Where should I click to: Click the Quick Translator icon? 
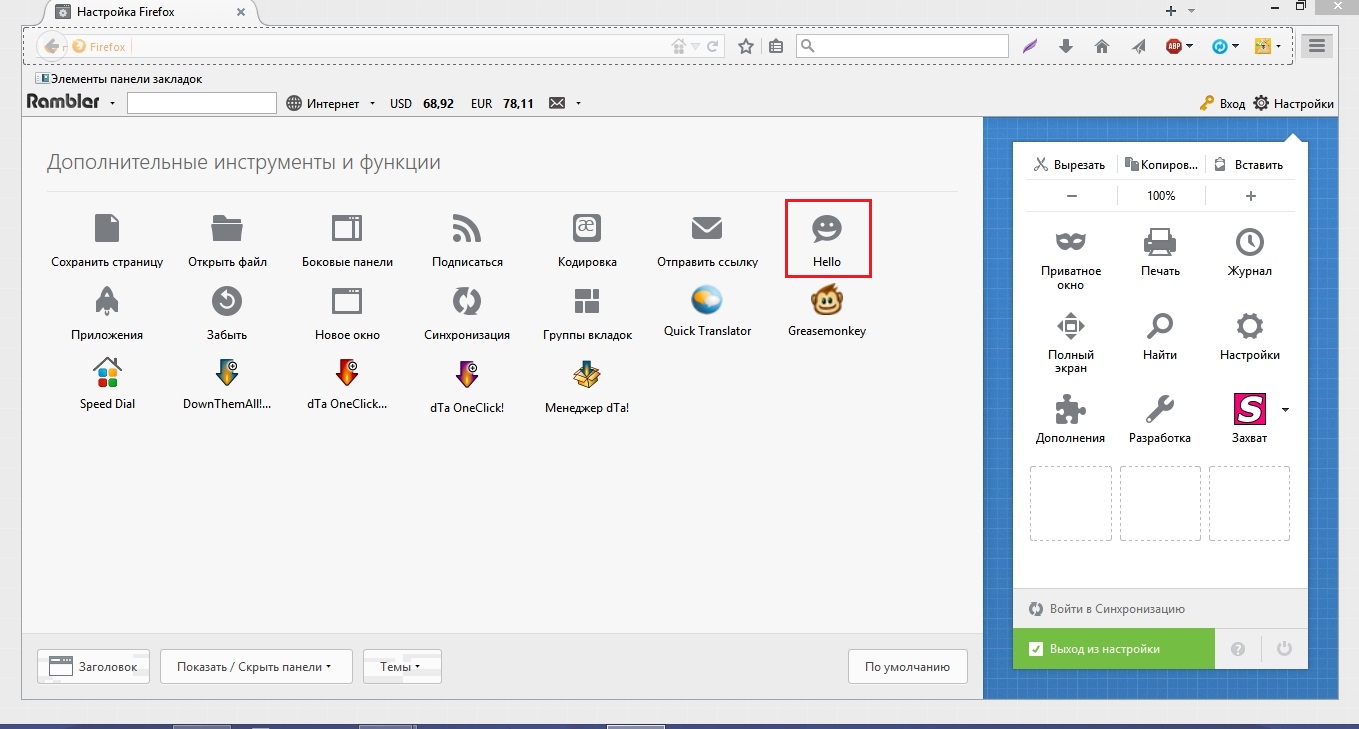[x=707, y=299]
